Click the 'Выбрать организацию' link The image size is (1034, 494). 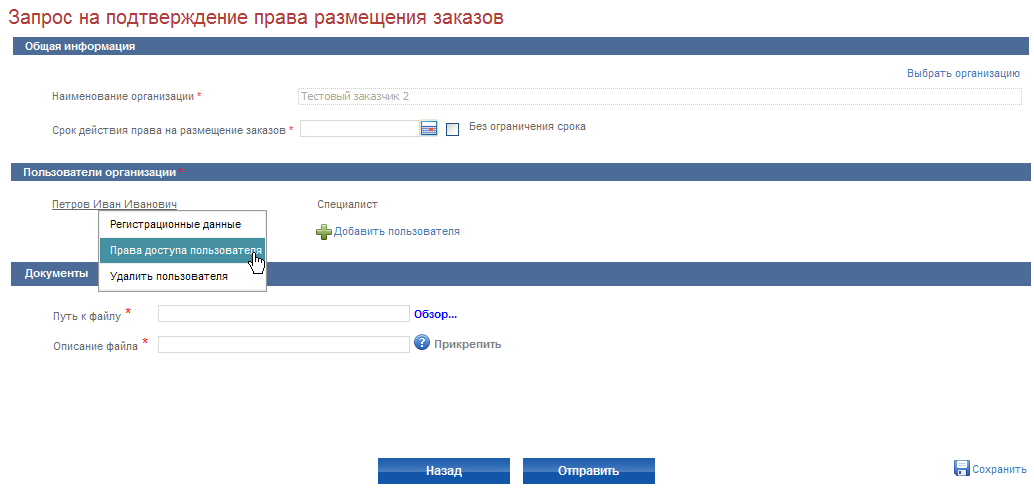click(x=963, y=73)
